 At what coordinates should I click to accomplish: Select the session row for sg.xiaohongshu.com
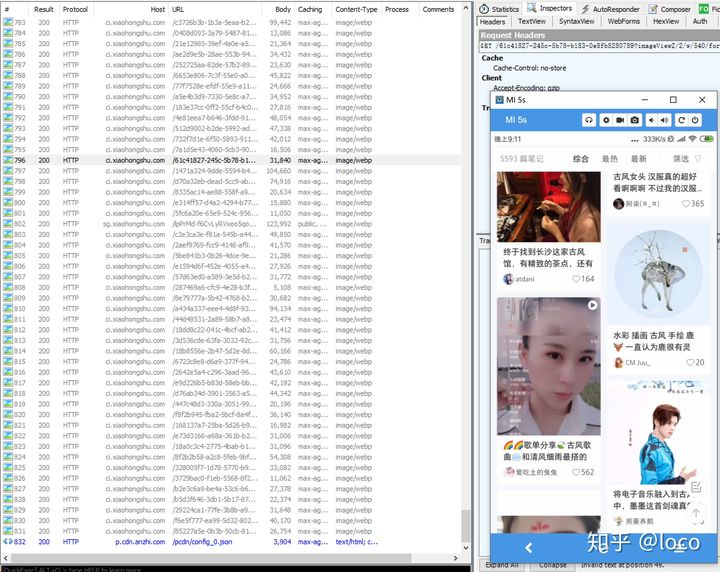[x=231, y=224]
